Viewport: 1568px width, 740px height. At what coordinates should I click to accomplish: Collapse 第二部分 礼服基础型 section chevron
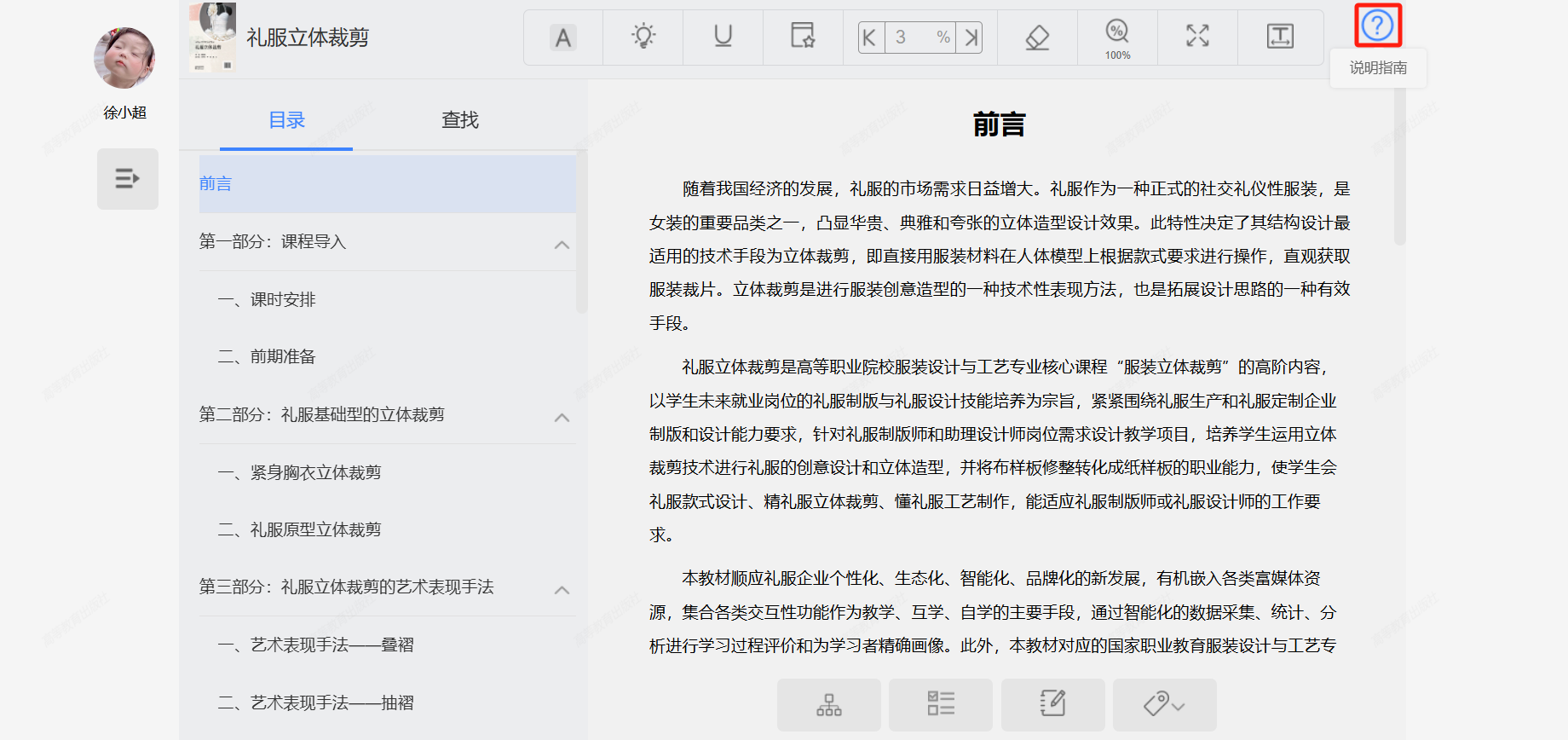562,418
